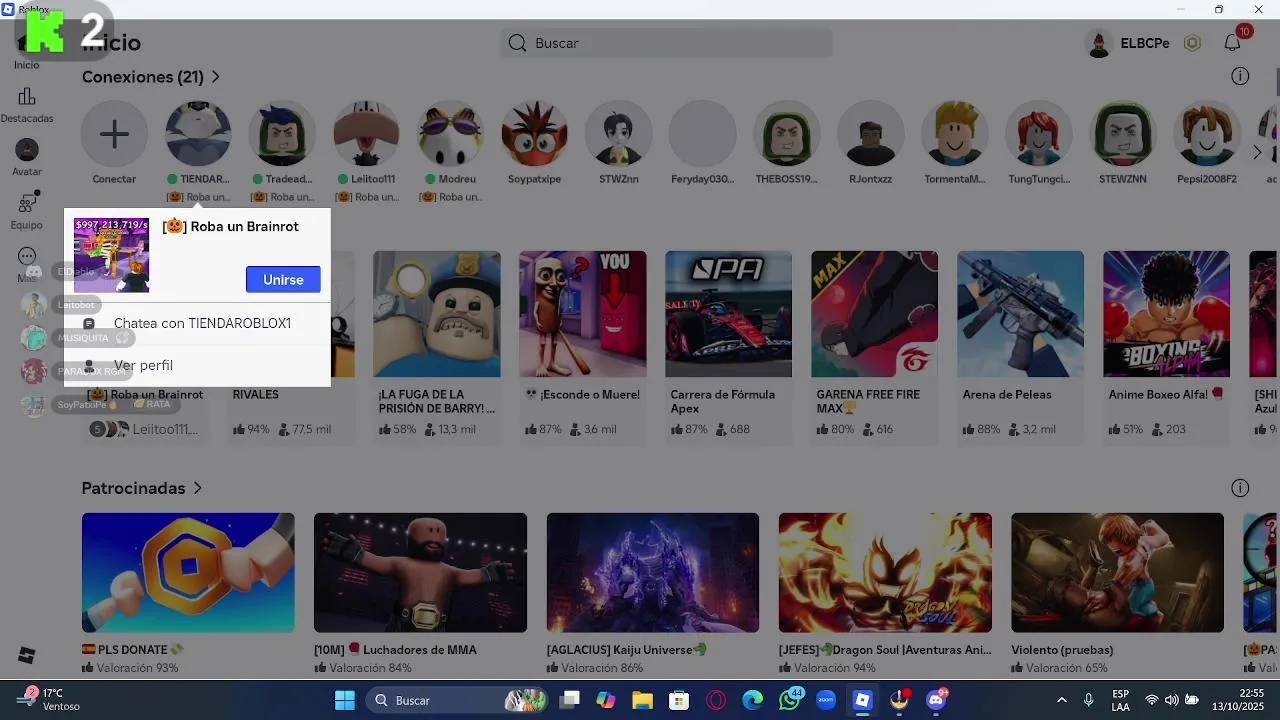
Task: Show hidden system tray icons chevron
Action: tap(1062, 700)
